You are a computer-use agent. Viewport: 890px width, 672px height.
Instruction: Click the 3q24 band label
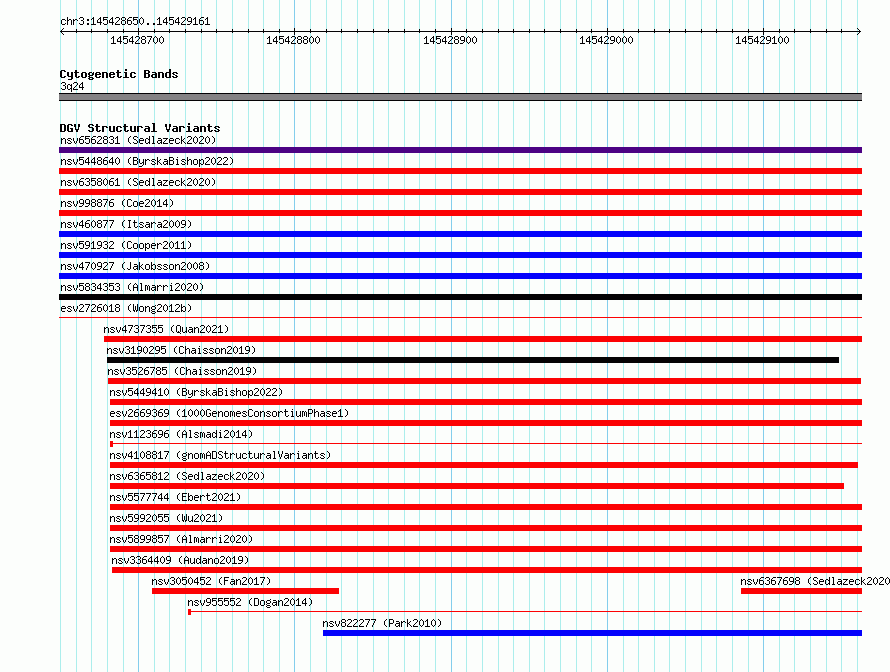pos(72,86)
